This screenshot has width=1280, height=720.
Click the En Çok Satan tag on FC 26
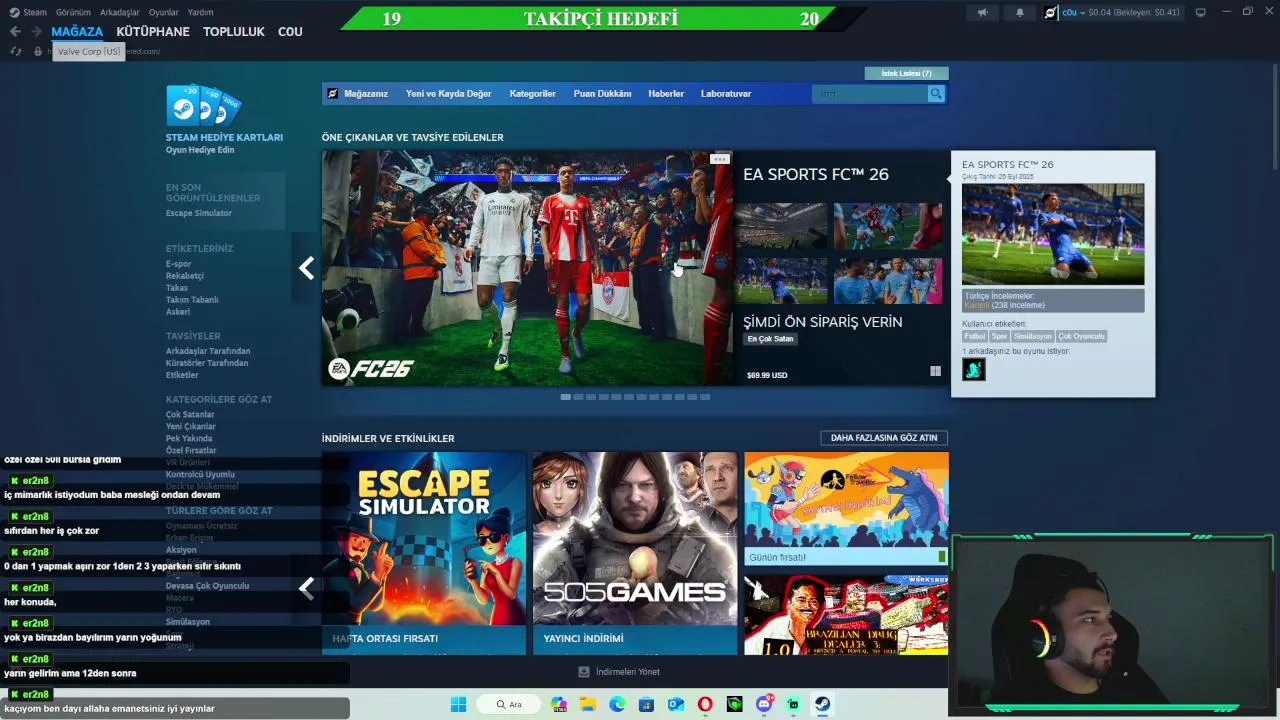[x=770, y=339]
